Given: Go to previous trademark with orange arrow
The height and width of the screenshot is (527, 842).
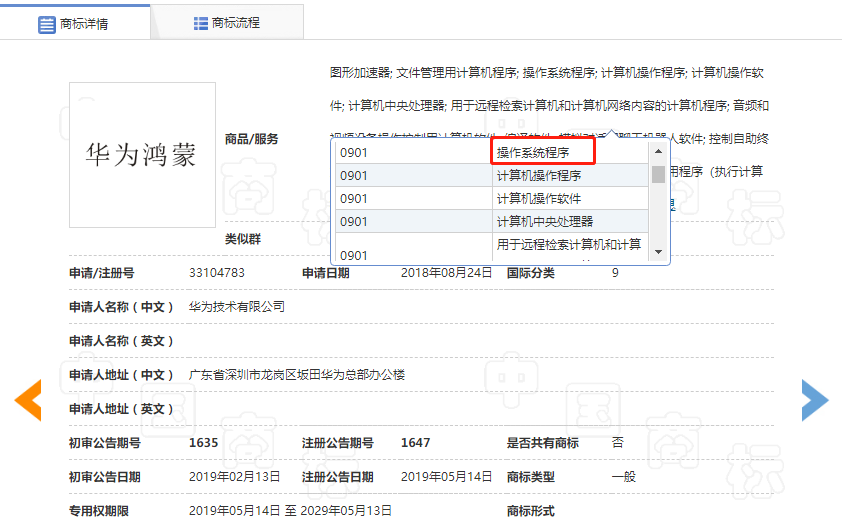Looking at the screenshot, I should 28,400.
